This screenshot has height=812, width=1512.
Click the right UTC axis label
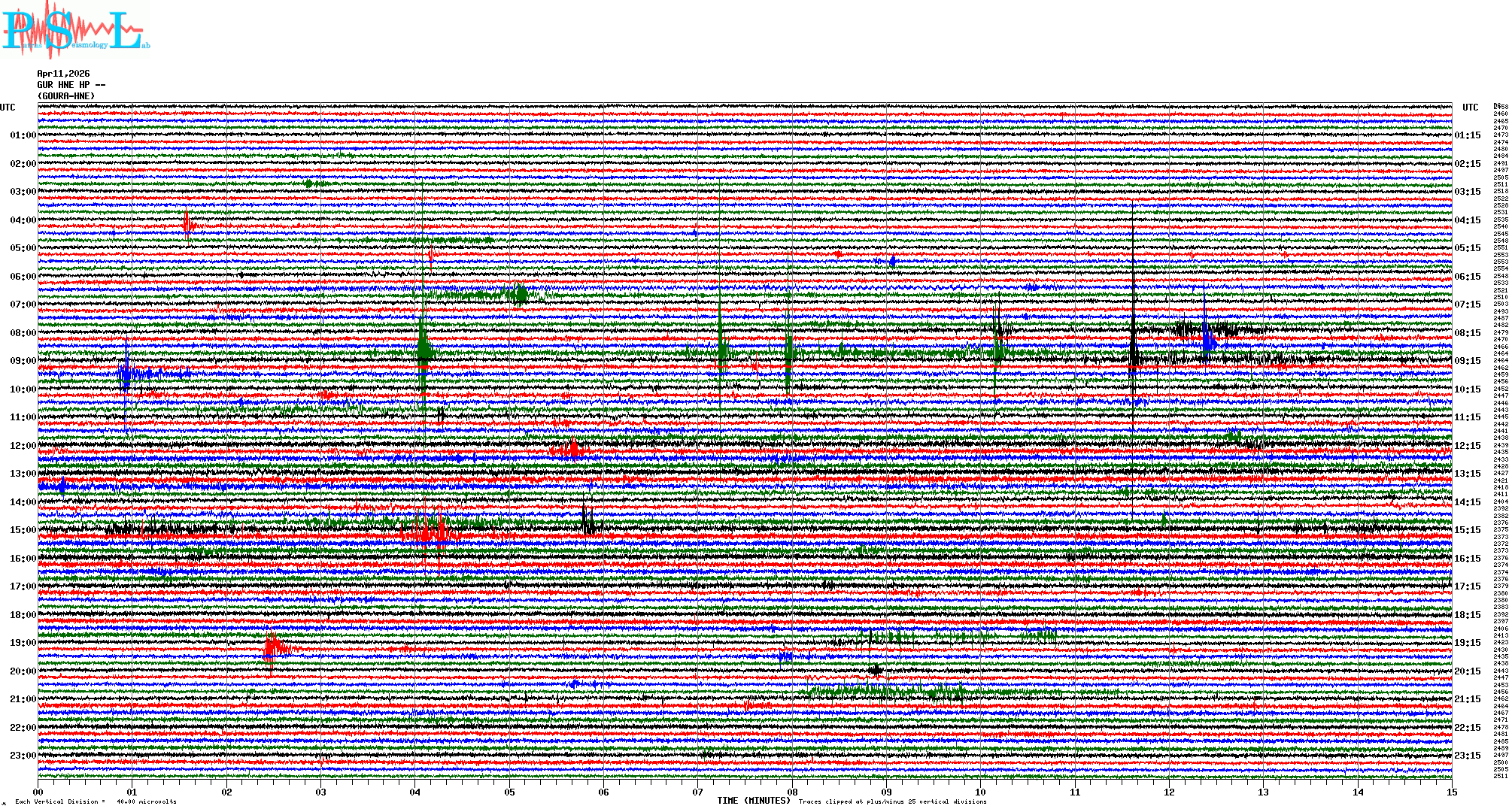[1470, 108]
